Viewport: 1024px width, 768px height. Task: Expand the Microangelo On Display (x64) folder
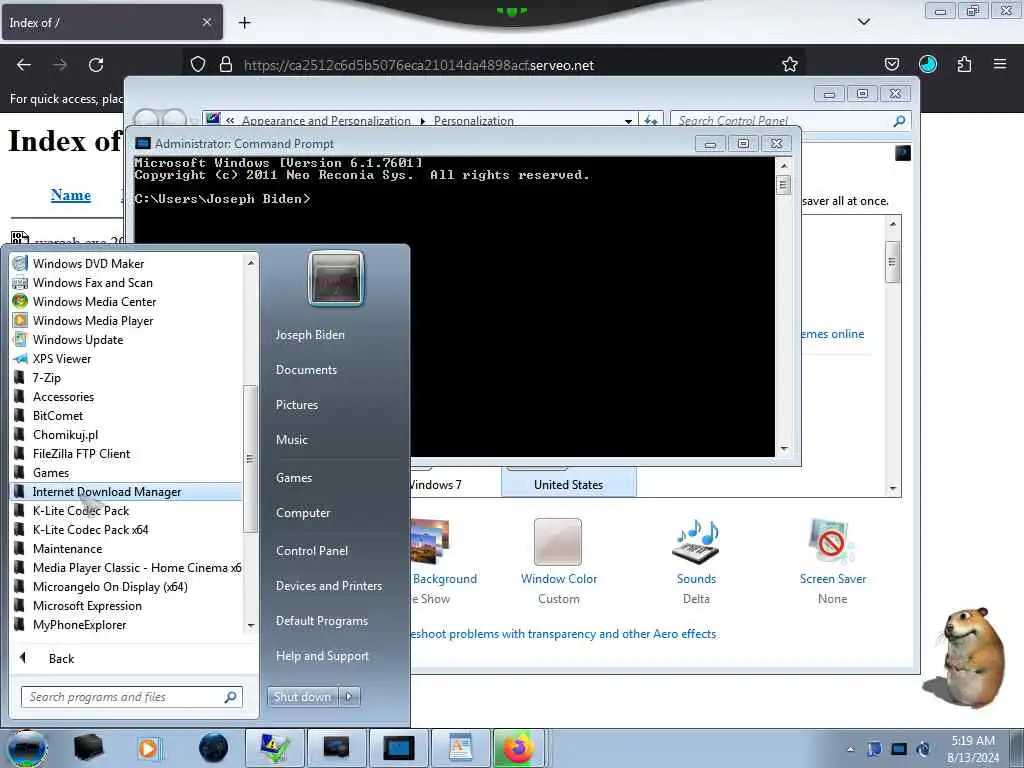click(x=110, y=586)
